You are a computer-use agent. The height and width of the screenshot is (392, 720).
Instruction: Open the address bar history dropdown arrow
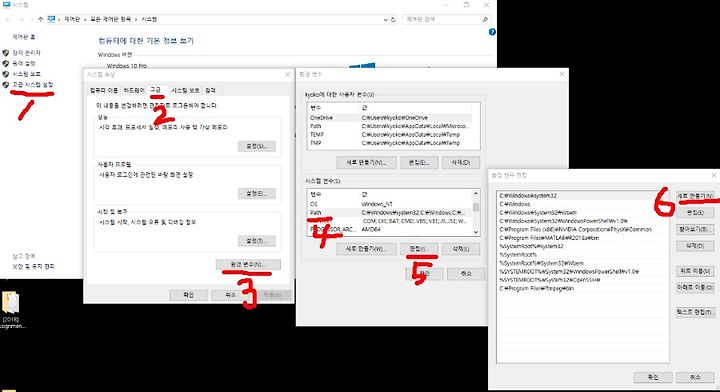tap(385, 19)
